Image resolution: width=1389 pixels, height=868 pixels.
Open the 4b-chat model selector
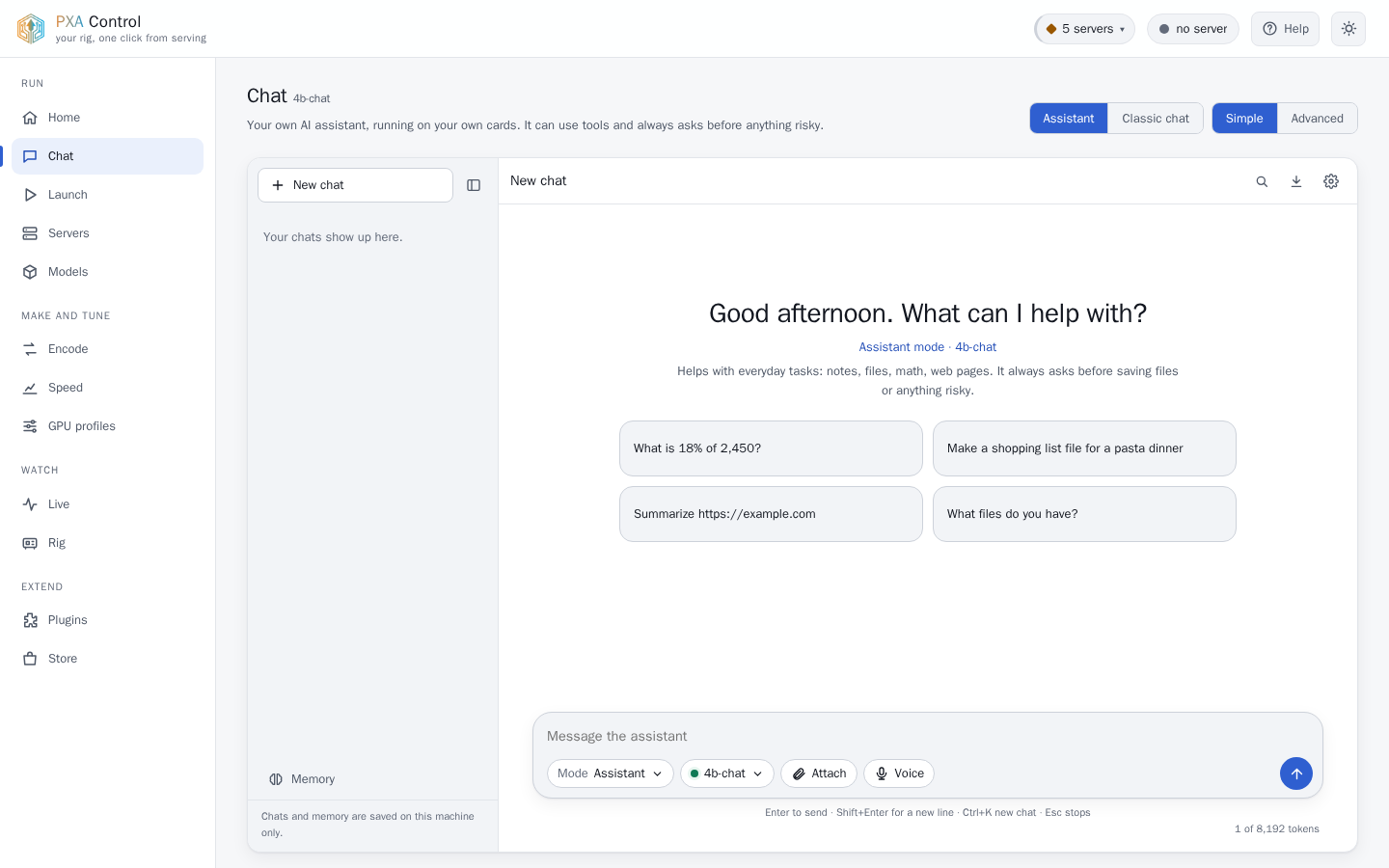726,773
